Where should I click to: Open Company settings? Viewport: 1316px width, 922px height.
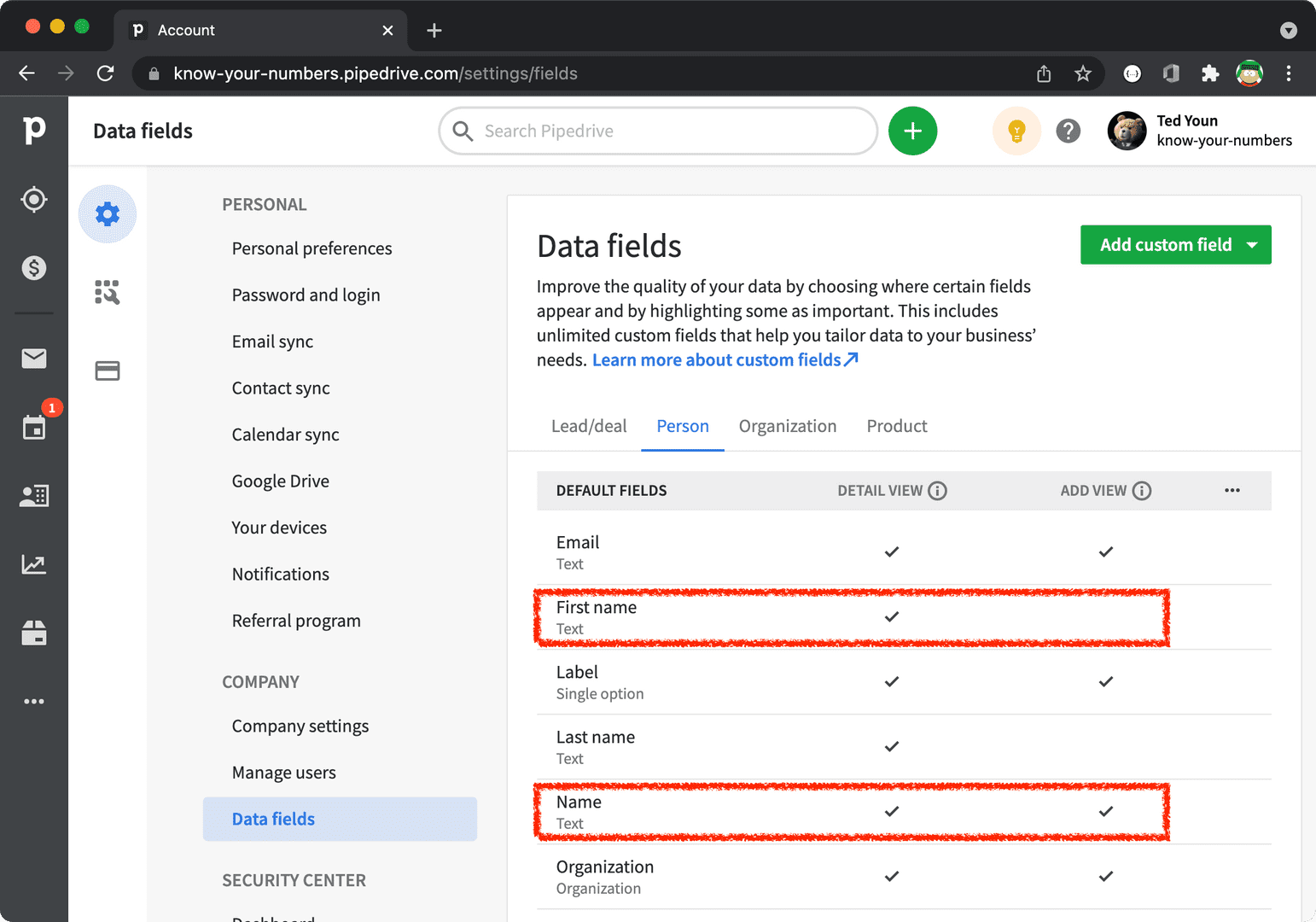[x=300, y=727]
